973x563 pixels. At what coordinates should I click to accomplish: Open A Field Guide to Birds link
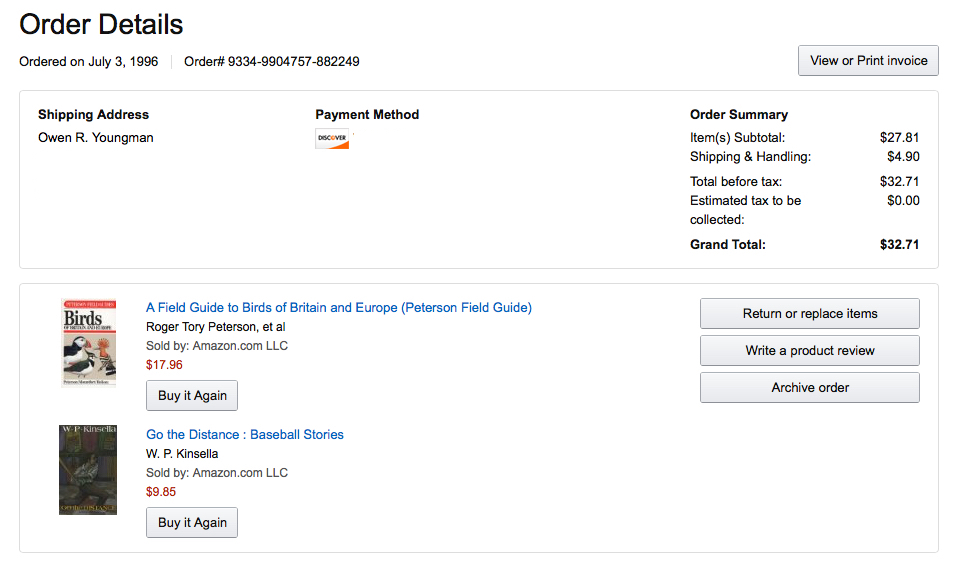coord(339,307)
